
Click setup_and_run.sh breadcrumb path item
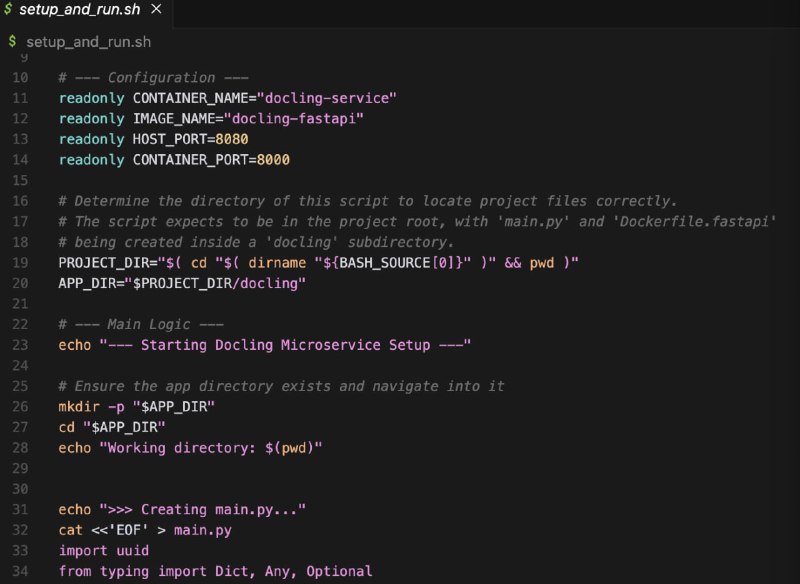(88, 42)
